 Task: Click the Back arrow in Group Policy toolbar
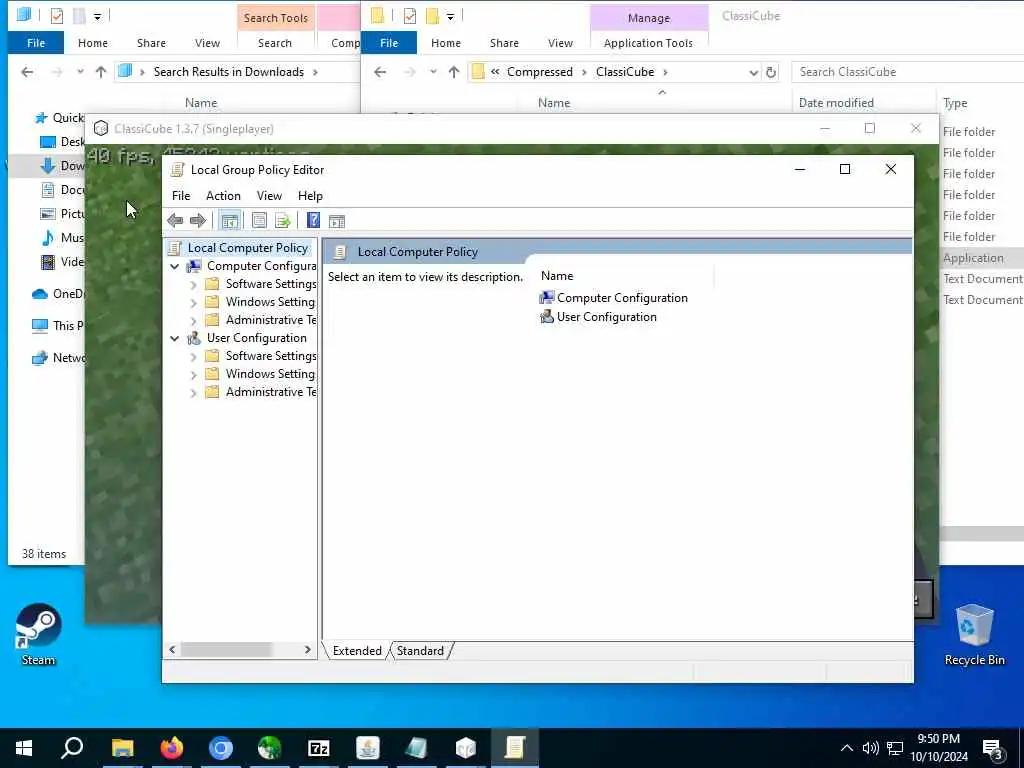point(175,221)
